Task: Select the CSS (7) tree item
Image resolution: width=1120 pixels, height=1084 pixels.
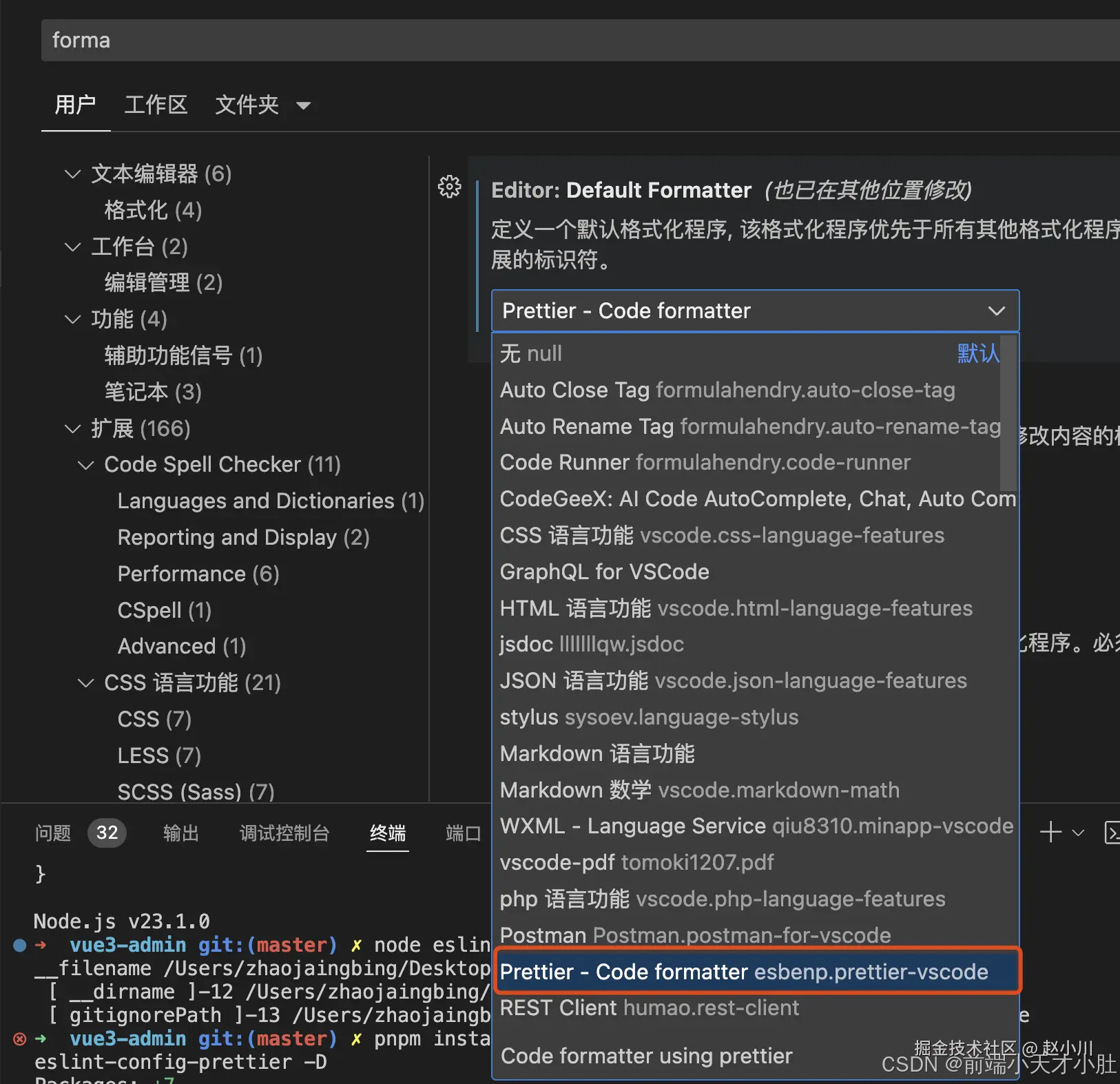Action: point(154,718)
